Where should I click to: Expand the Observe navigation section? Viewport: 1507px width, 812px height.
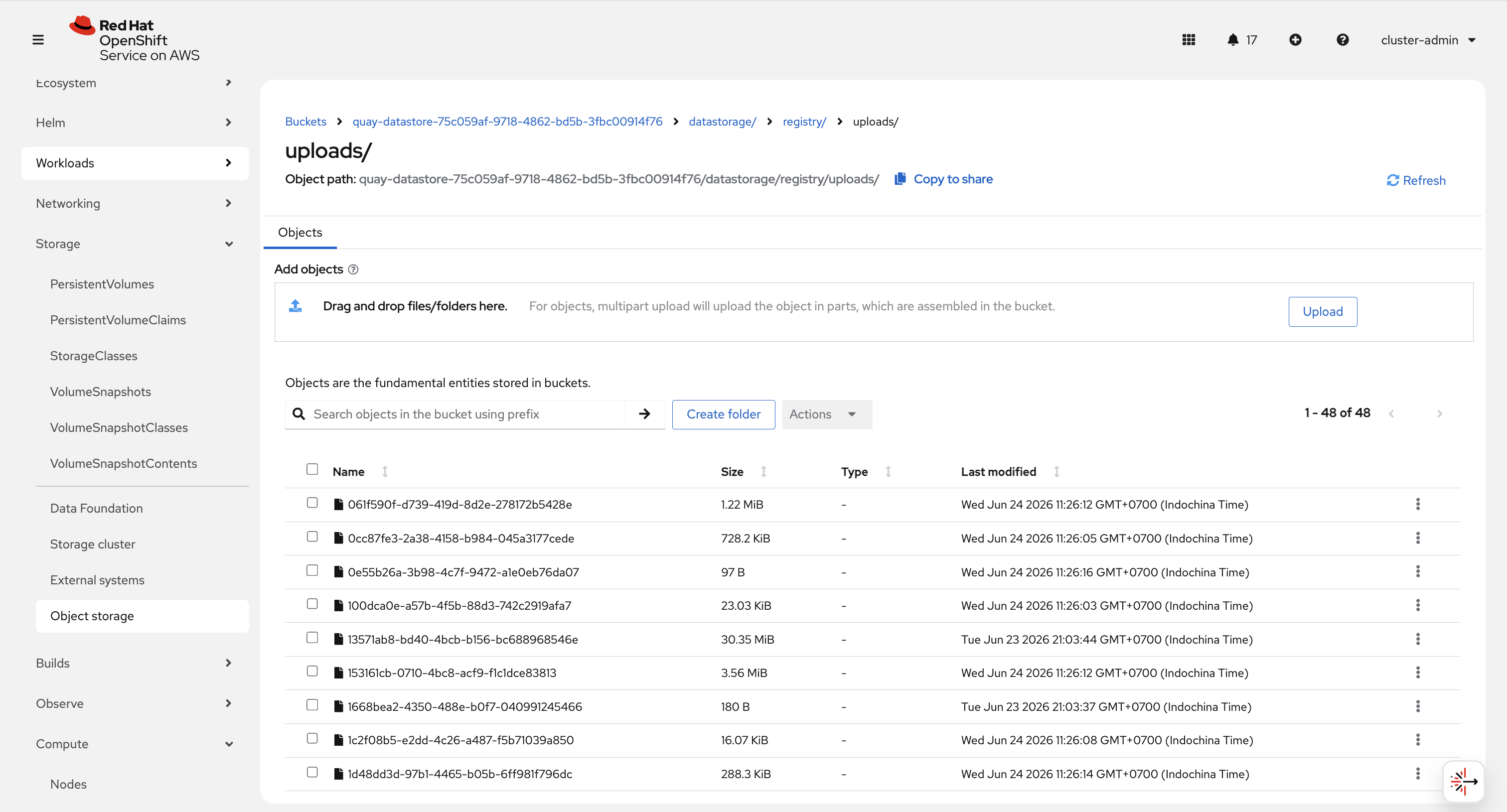pyautogui.click(x=135, y=703)
